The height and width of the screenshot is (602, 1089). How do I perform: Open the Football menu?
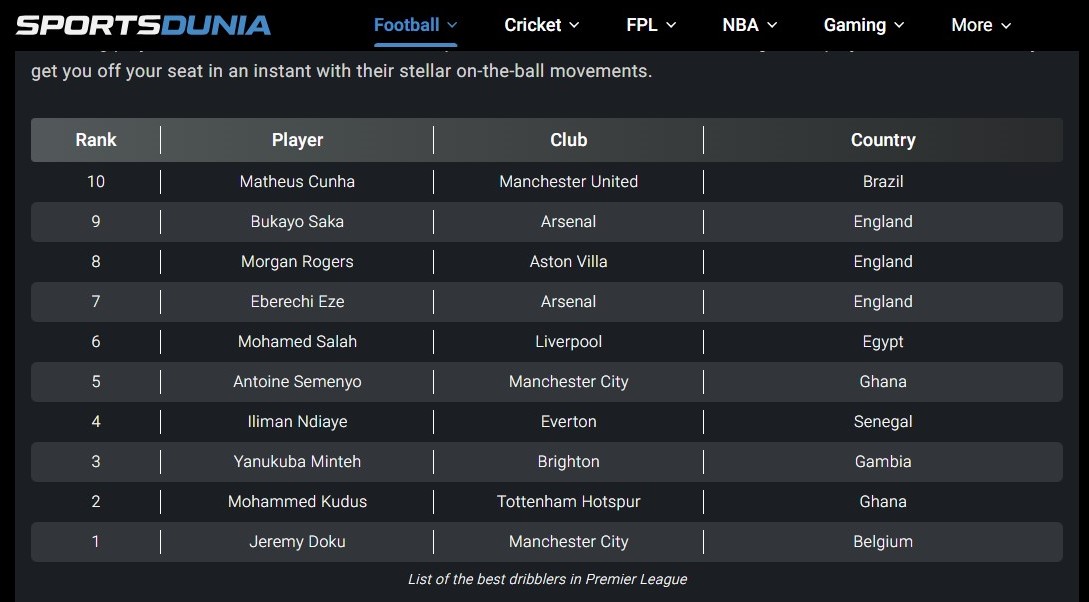pyautogui.click(x=406, y=25)
